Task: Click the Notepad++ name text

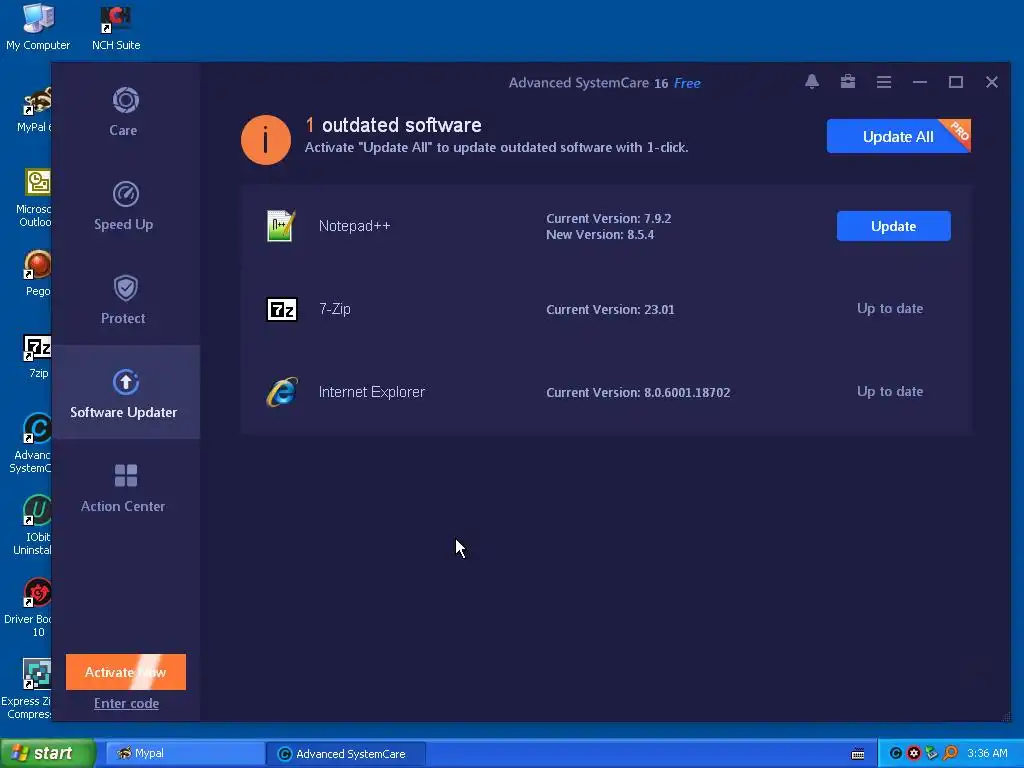Action: (x=355, y=226)
